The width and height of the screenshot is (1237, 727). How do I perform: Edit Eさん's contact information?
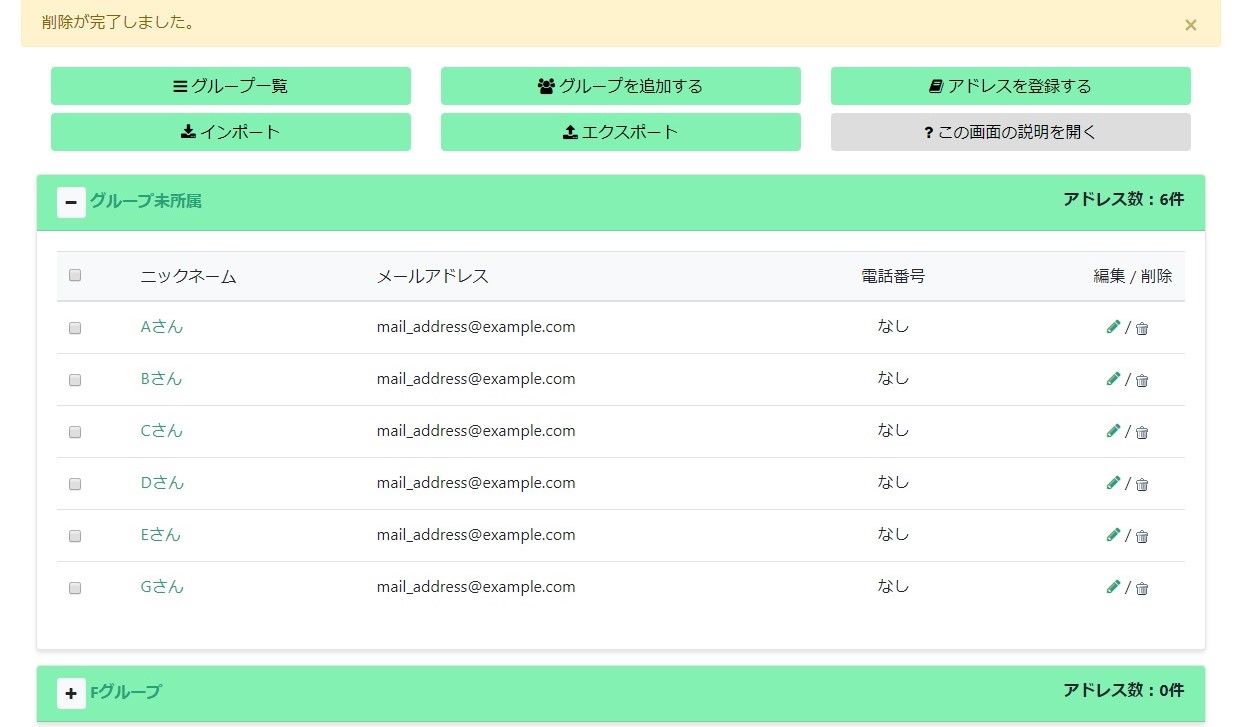[x=1113, y=535]
